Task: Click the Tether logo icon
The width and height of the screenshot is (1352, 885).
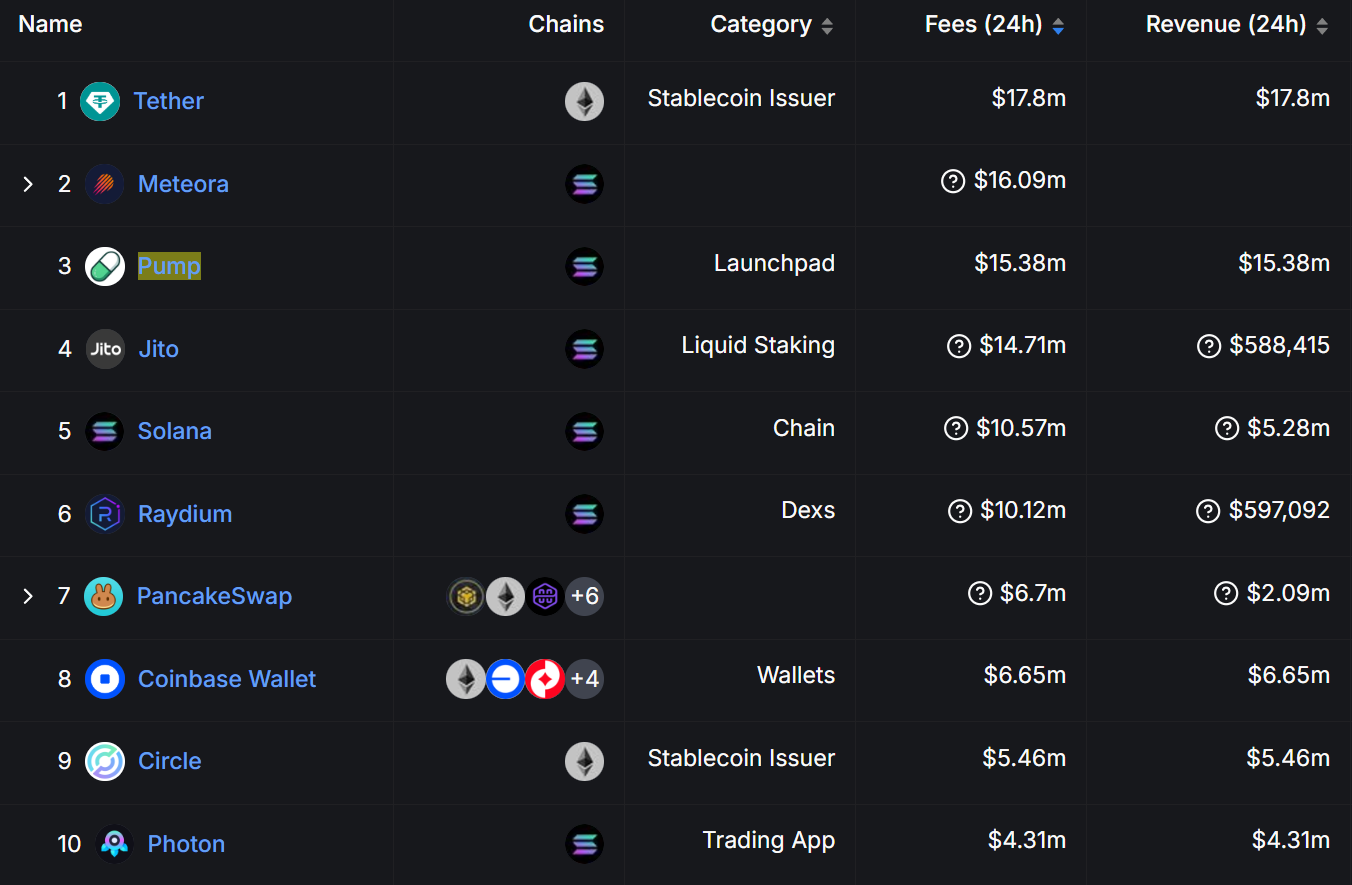Action: (100, 101)
